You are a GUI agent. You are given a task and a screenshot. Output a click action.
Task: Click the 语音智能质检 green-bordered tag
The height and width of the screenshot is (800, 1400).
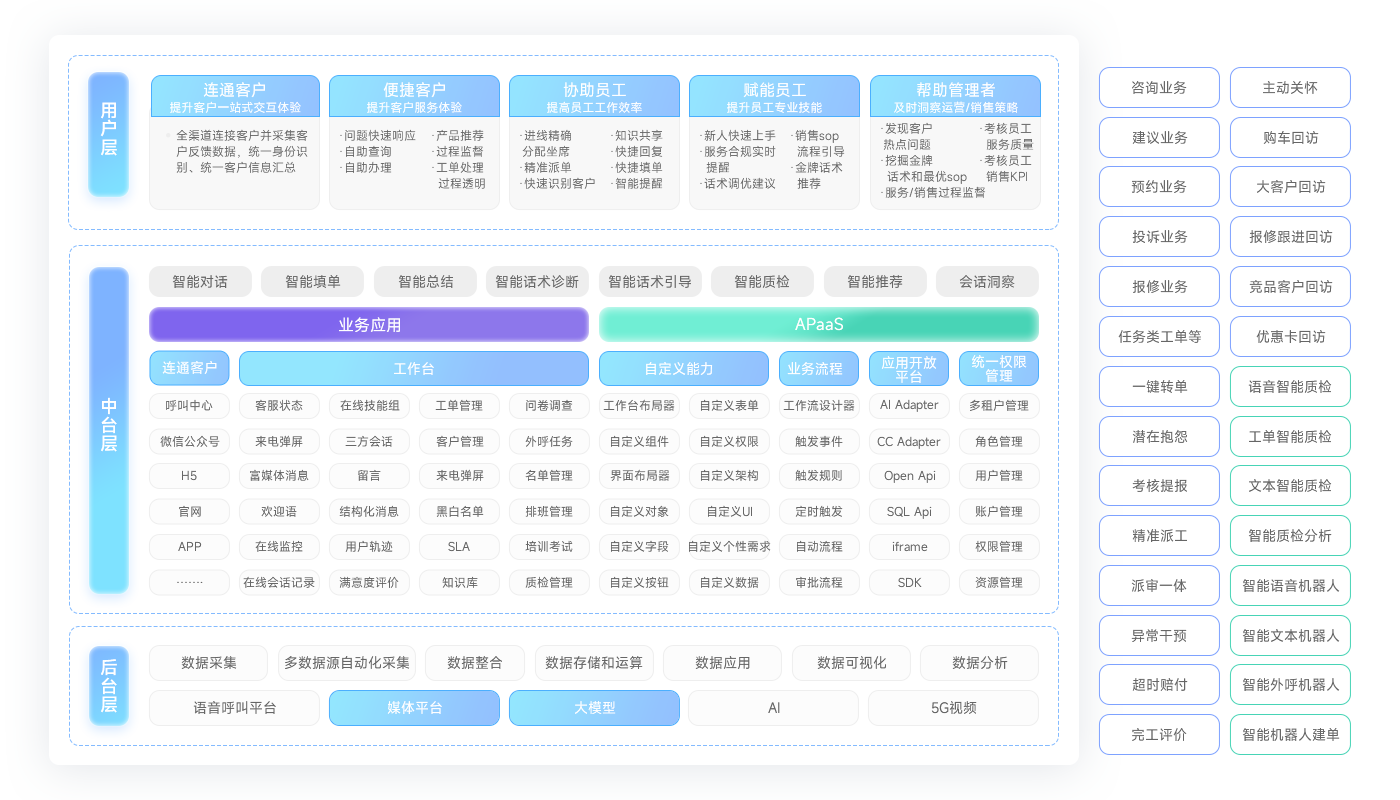1290,387
